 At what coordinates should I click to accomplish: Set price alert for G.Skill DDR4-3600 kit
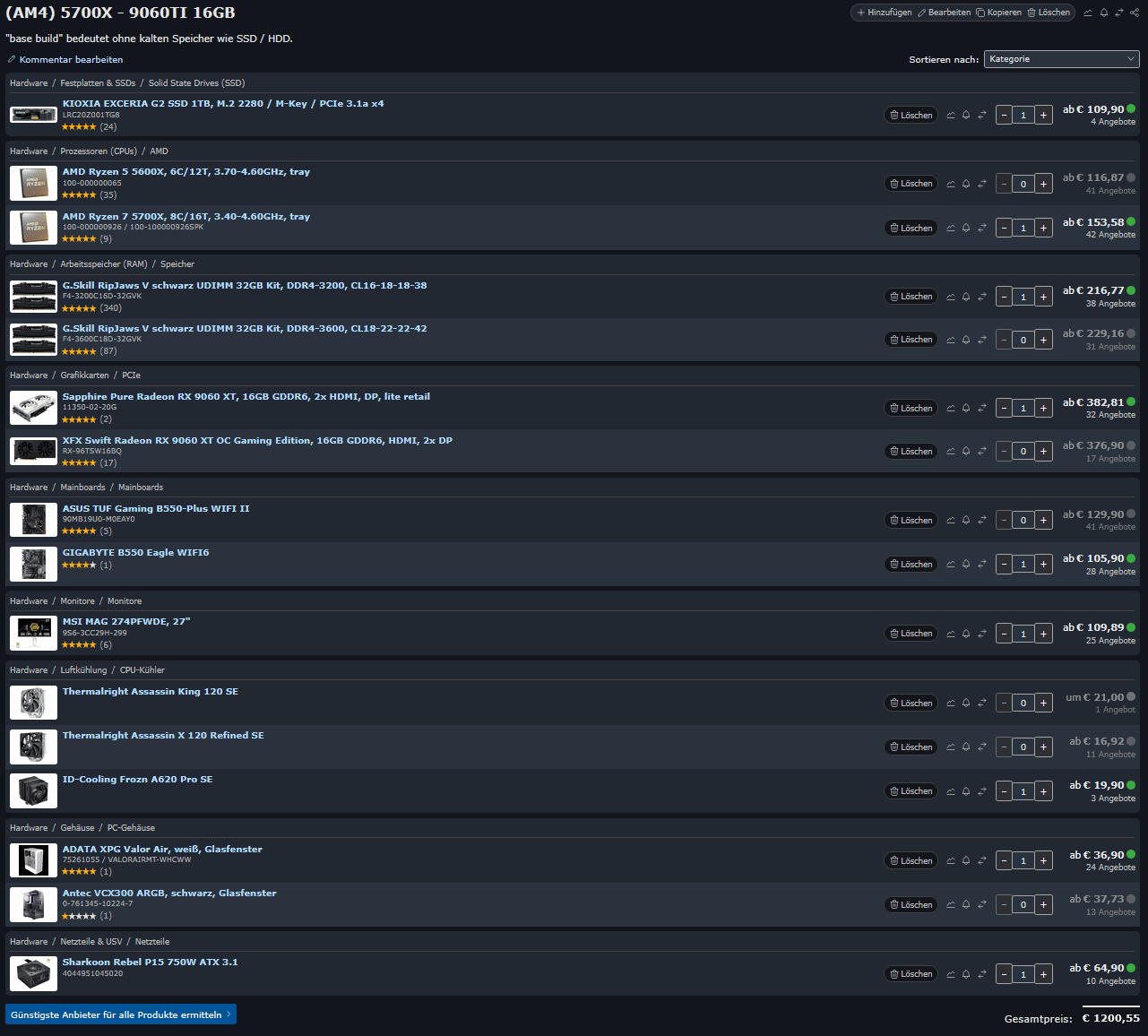(966, 340)
